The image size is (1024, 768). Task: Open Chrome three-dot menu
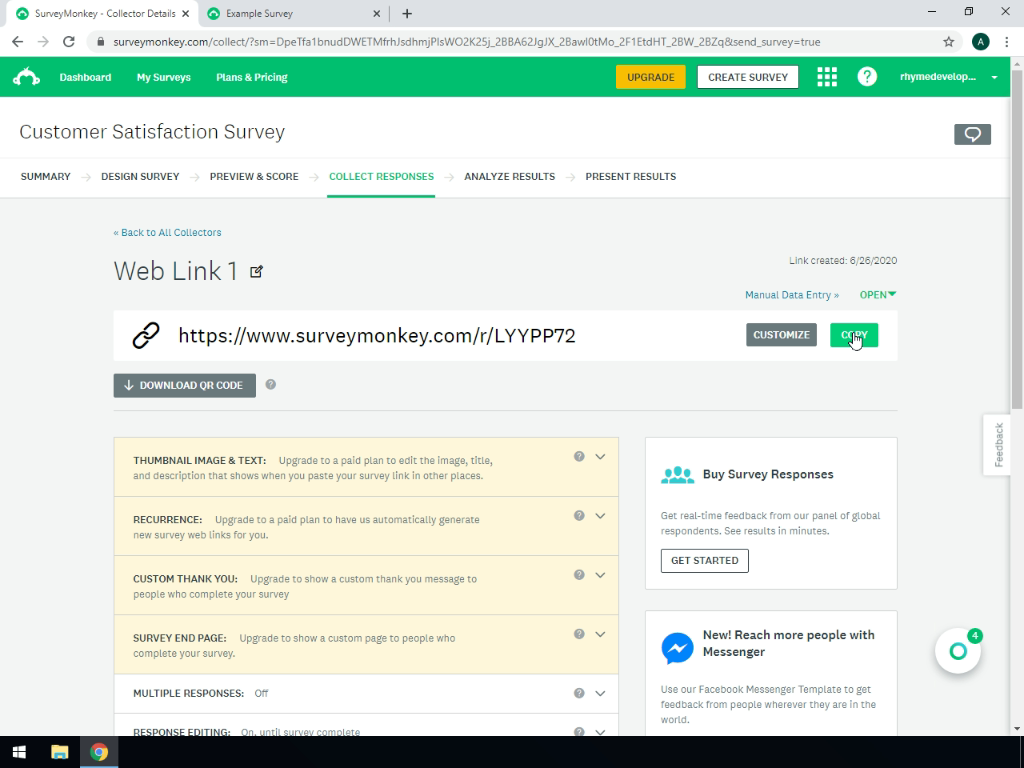[x=1006, y=42]
